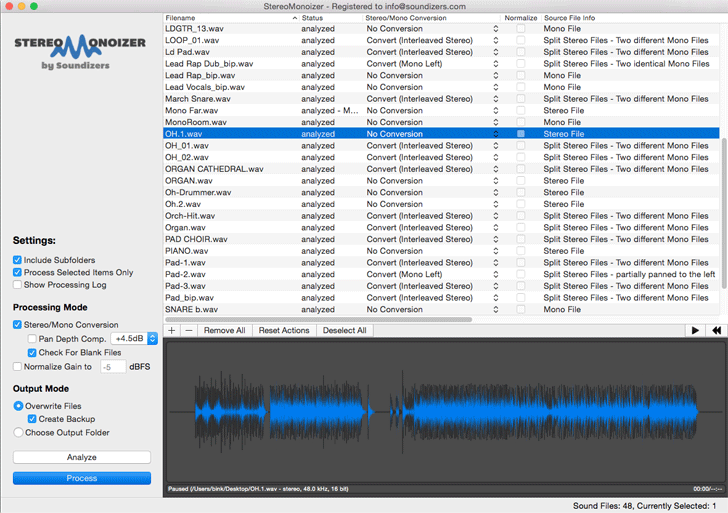Toggle Stereo/Mono Conversion checkbox
Screen dimensions: 728x513
[x=17, y=325]
